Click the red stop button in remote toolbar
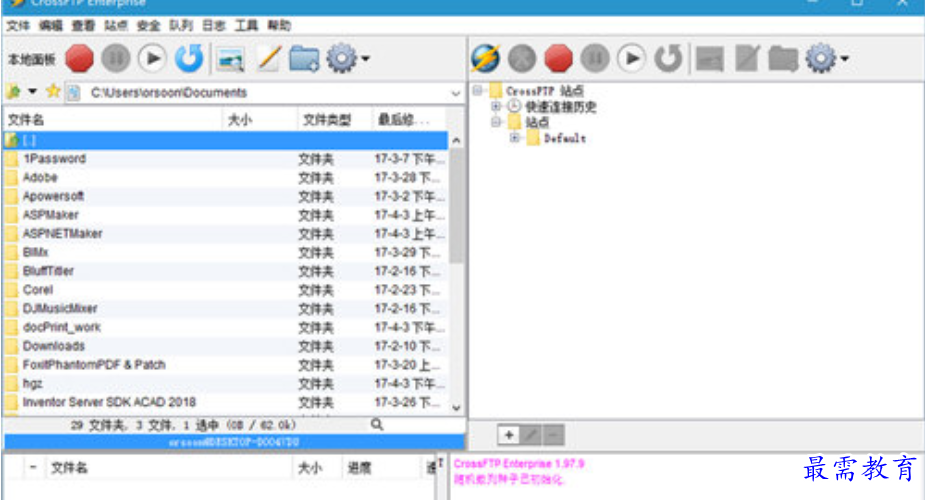This screenshot has width=925, height=500. (558, 58)
